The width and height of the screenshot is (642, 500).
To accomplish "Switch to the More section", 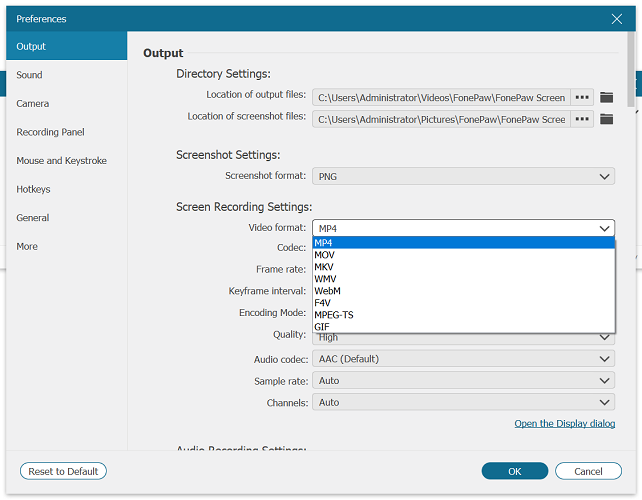I will coord(66,247).
